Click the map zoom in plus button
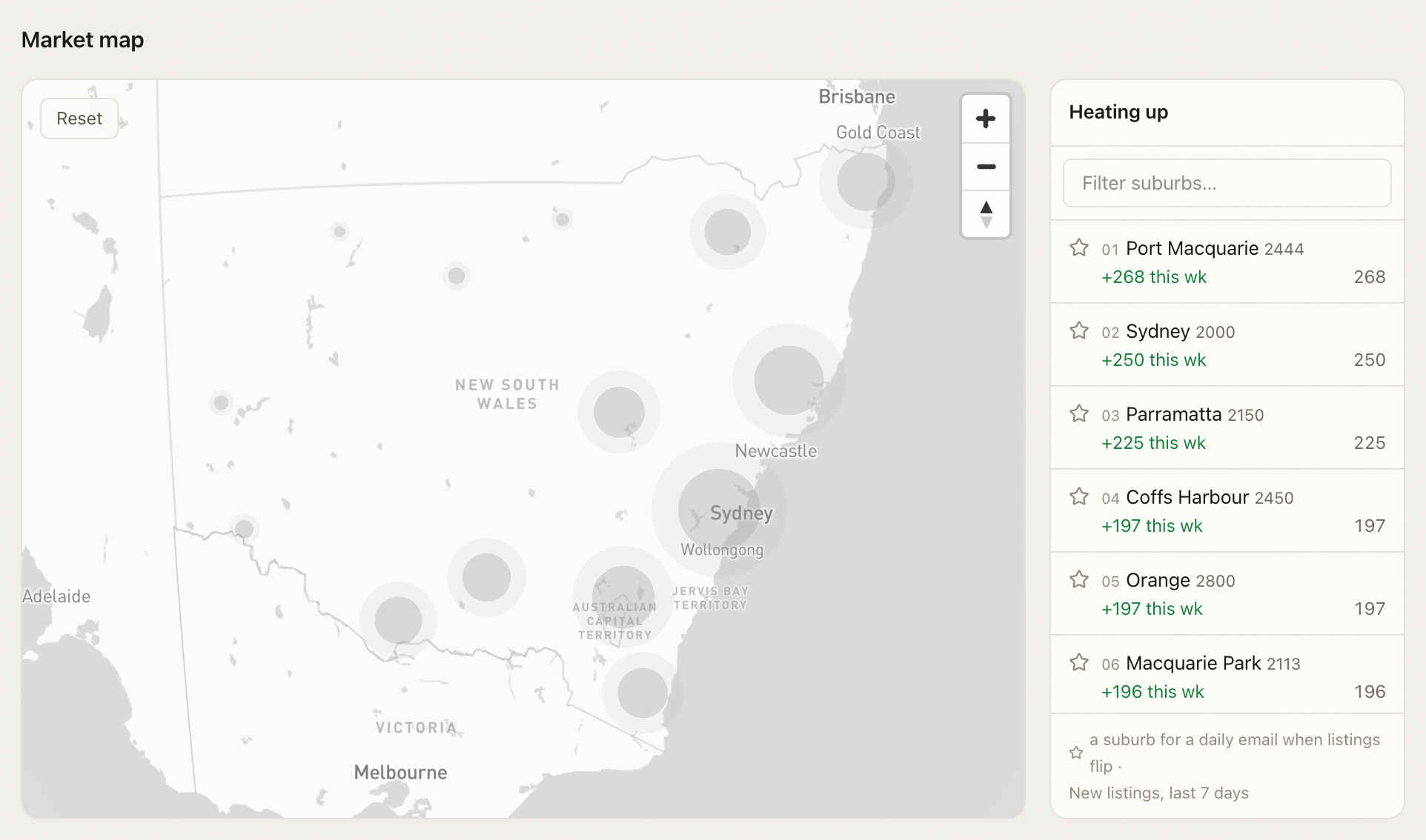 [x=986, y=119]
